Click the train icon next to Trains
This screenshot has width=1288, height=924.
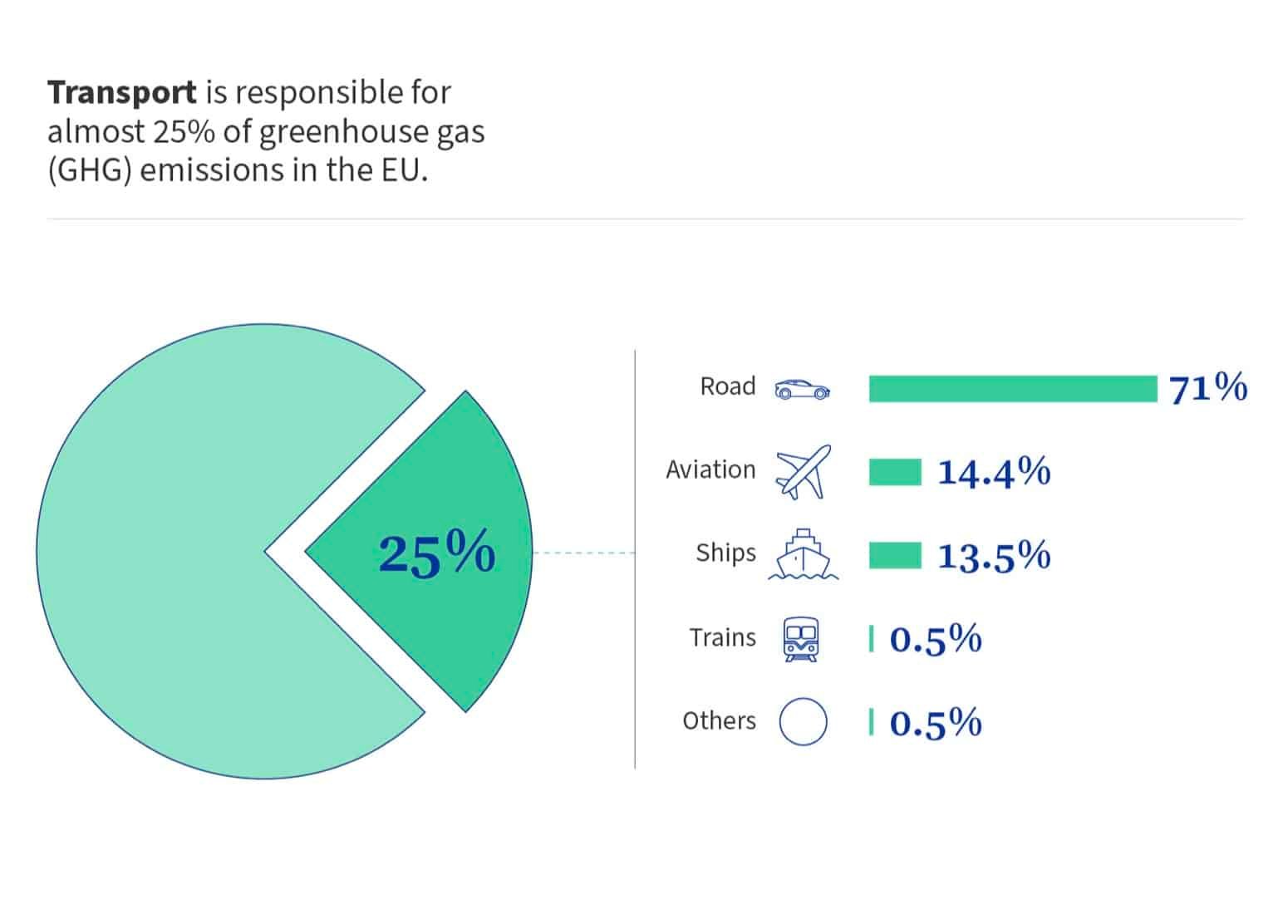pos(802,639)
